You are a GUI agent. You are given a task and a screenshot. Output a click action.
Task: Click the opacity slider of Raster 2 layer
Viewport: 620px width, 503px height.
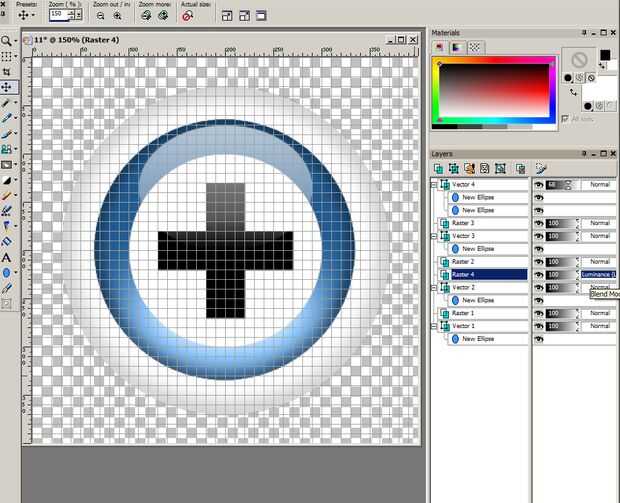[561, 262]
